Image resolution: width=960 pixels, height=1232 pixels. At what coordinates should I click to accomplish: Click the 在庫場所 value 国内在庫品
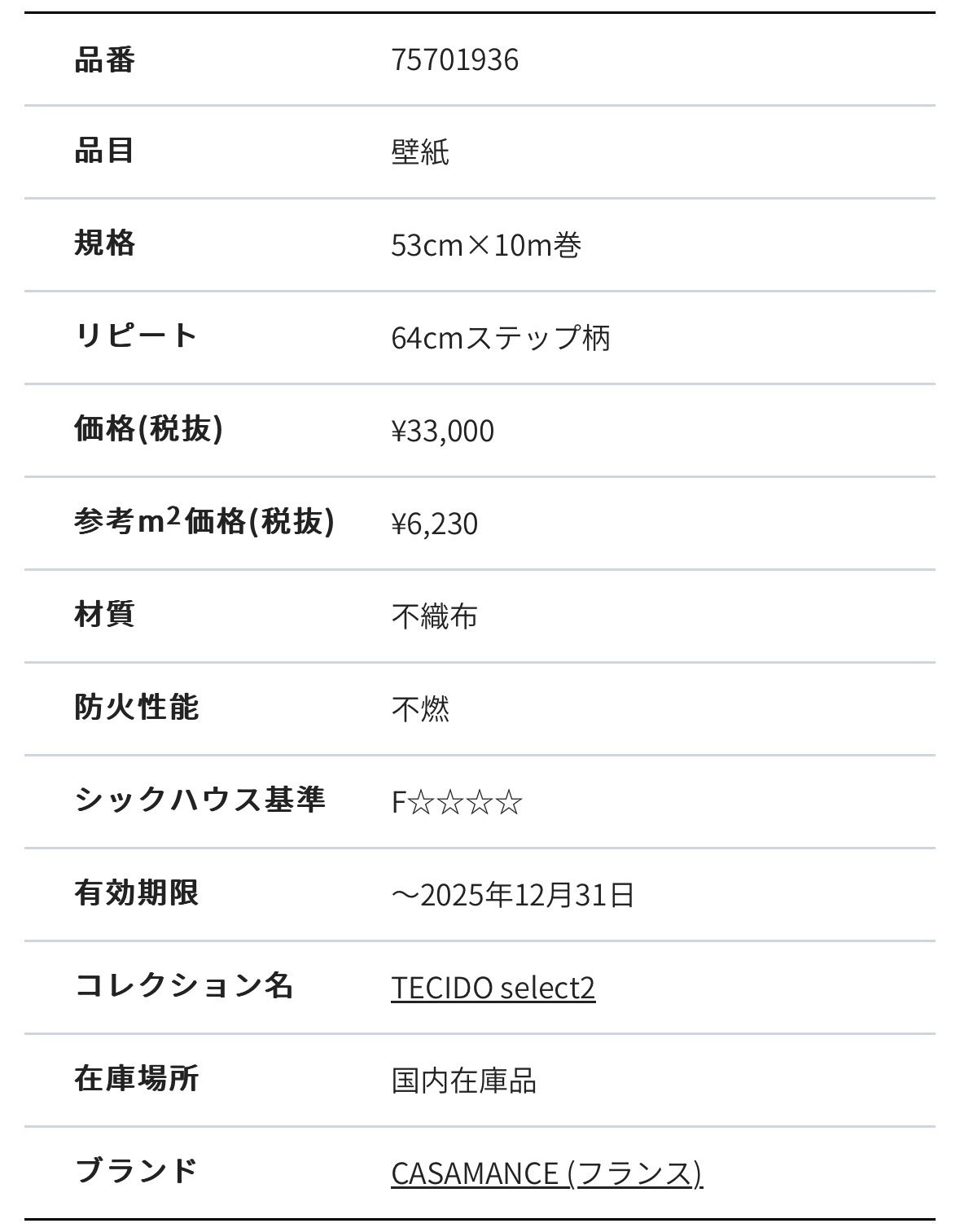463,1080
